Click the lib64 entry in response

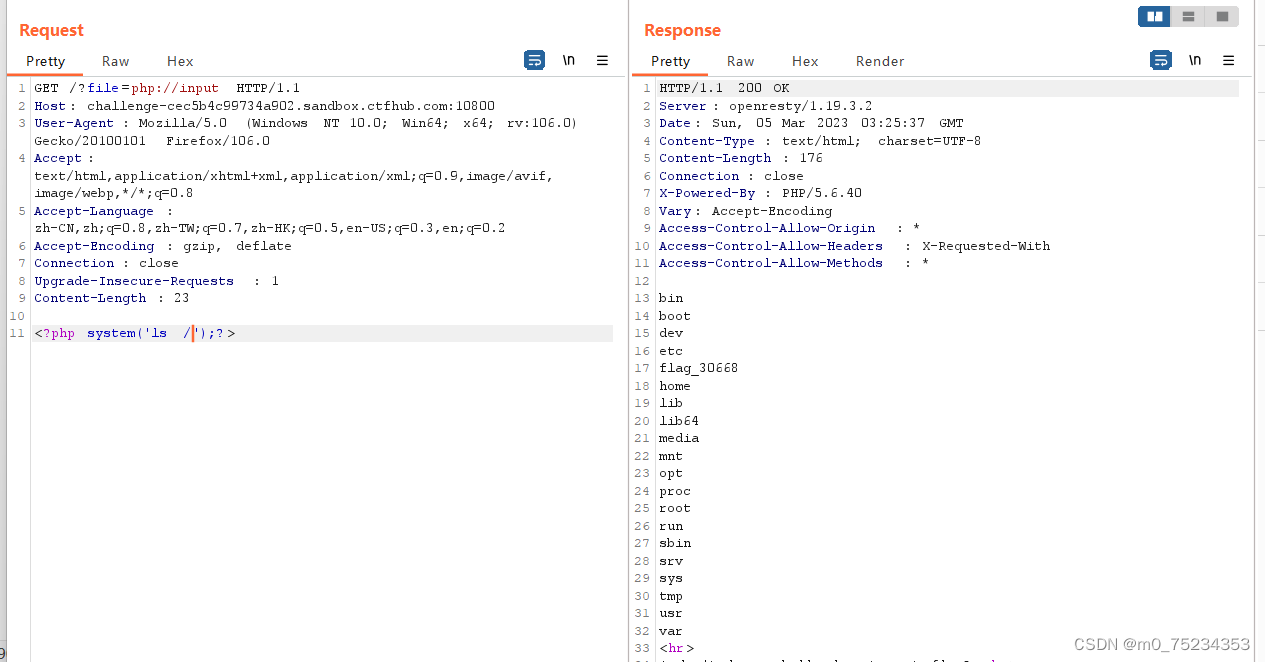click(679, 421)
